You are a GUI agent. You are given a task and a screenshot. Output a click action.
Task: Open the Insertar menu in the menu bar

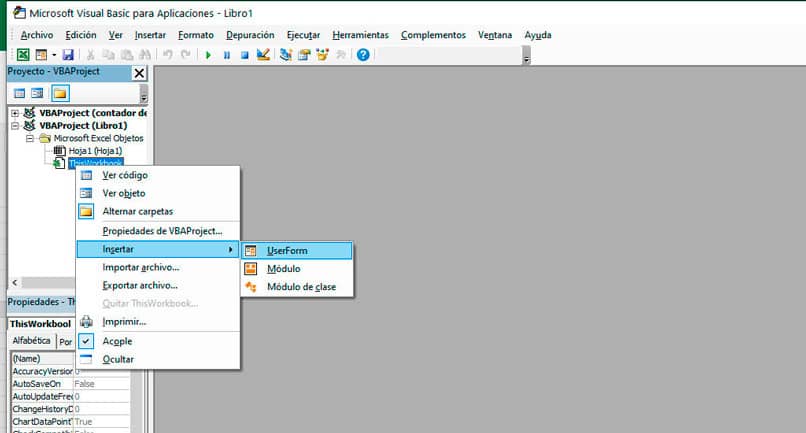pos(150,35)
